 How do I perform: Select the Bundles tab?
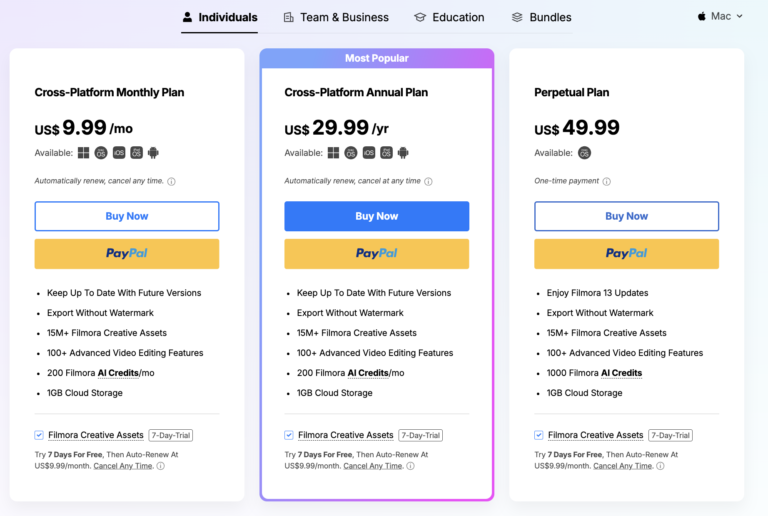[x=541, y=17]
